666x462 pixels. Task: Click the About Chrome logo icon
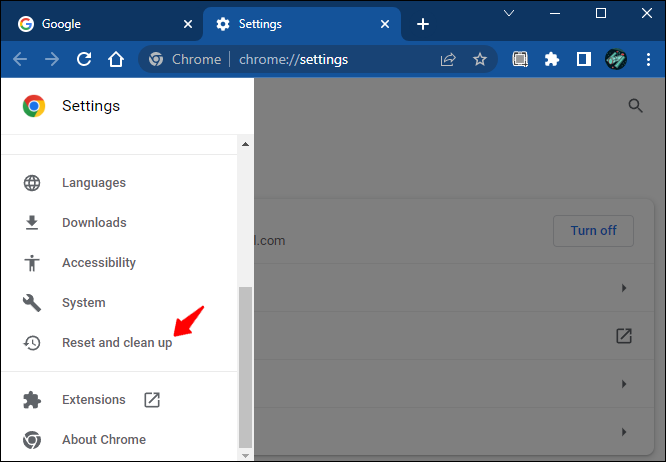coord(32,440)
